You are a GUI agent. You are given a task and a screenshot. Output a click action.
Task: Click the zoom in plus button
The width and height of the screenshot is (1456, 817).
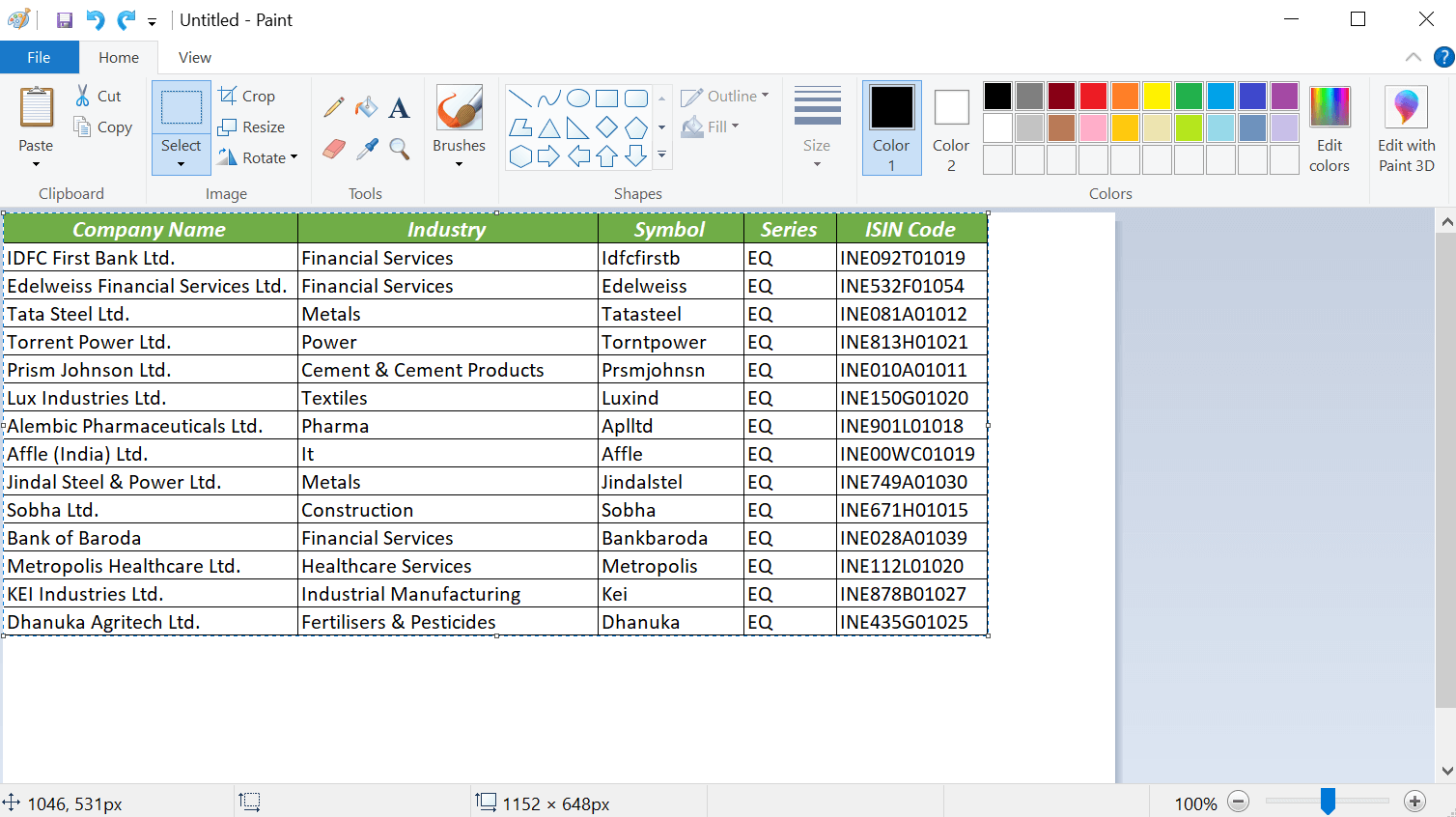pos(1414,802)
